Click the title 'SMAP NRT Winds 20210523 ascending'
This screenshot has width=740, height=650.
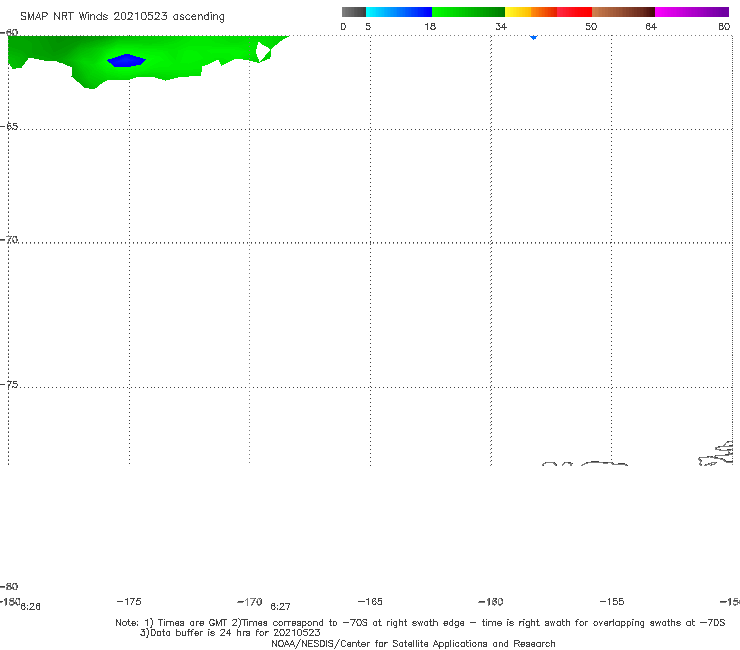[122, 16]
